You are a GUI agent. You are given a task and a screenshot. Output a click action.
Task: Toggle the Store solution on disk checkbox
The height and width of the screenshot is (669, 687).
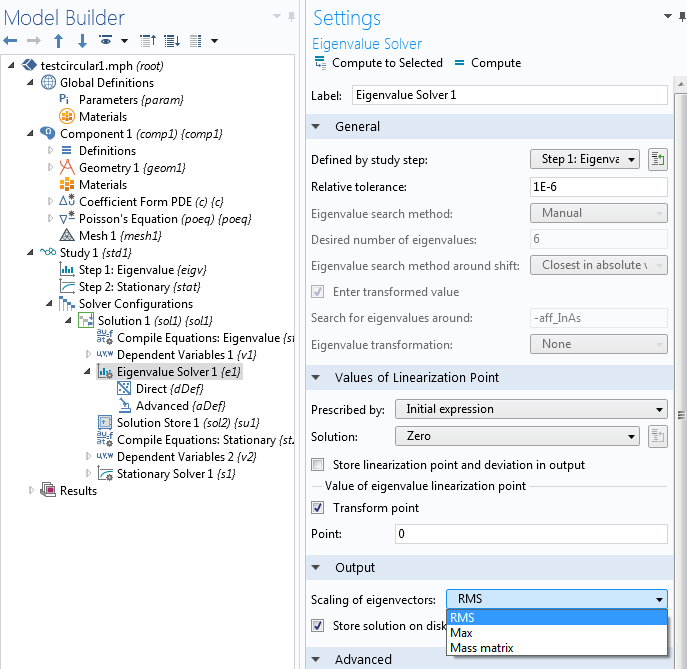[318, 626]
